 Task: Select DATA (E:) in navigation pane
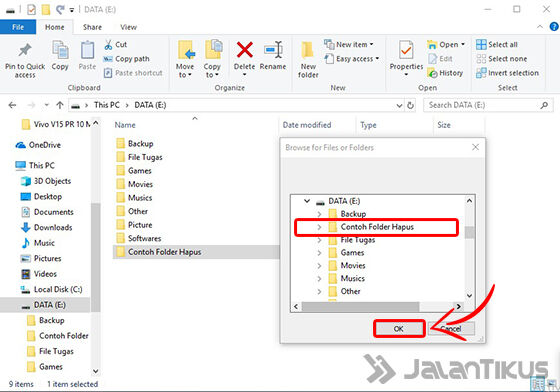pos(45,305)
